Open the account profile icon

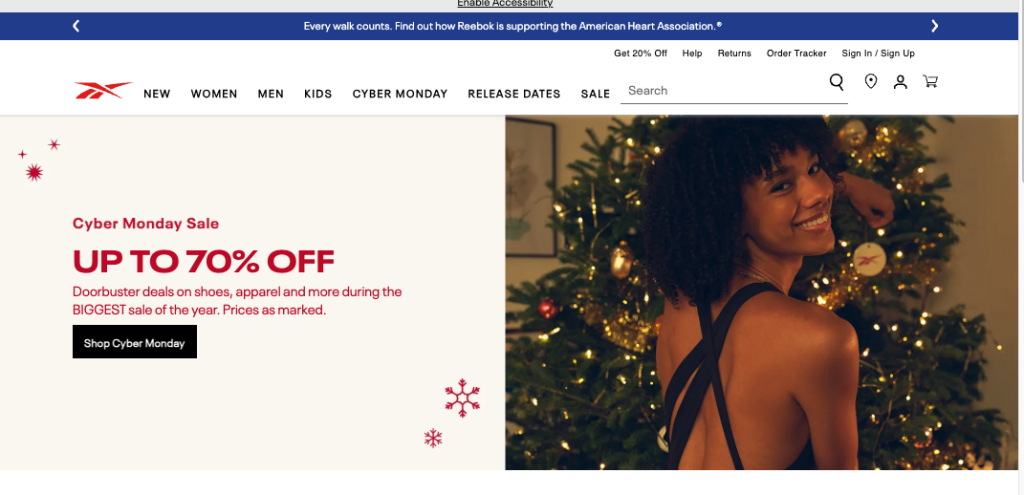pyautogui.click(x=901, y=82)
